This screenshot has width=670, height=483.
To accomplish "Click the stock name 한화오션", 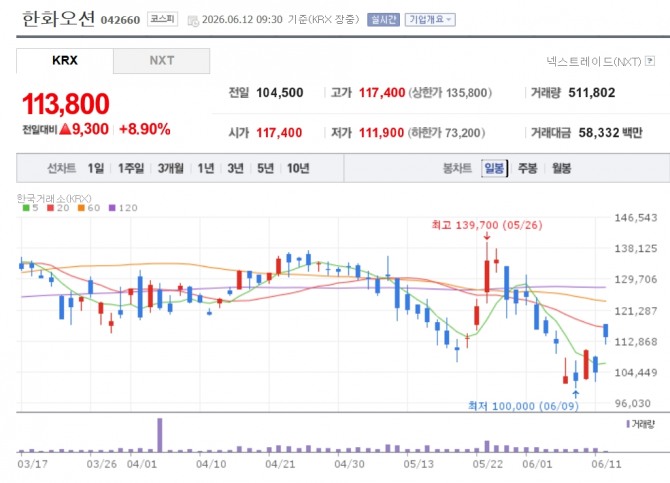I will coord(58,19).
